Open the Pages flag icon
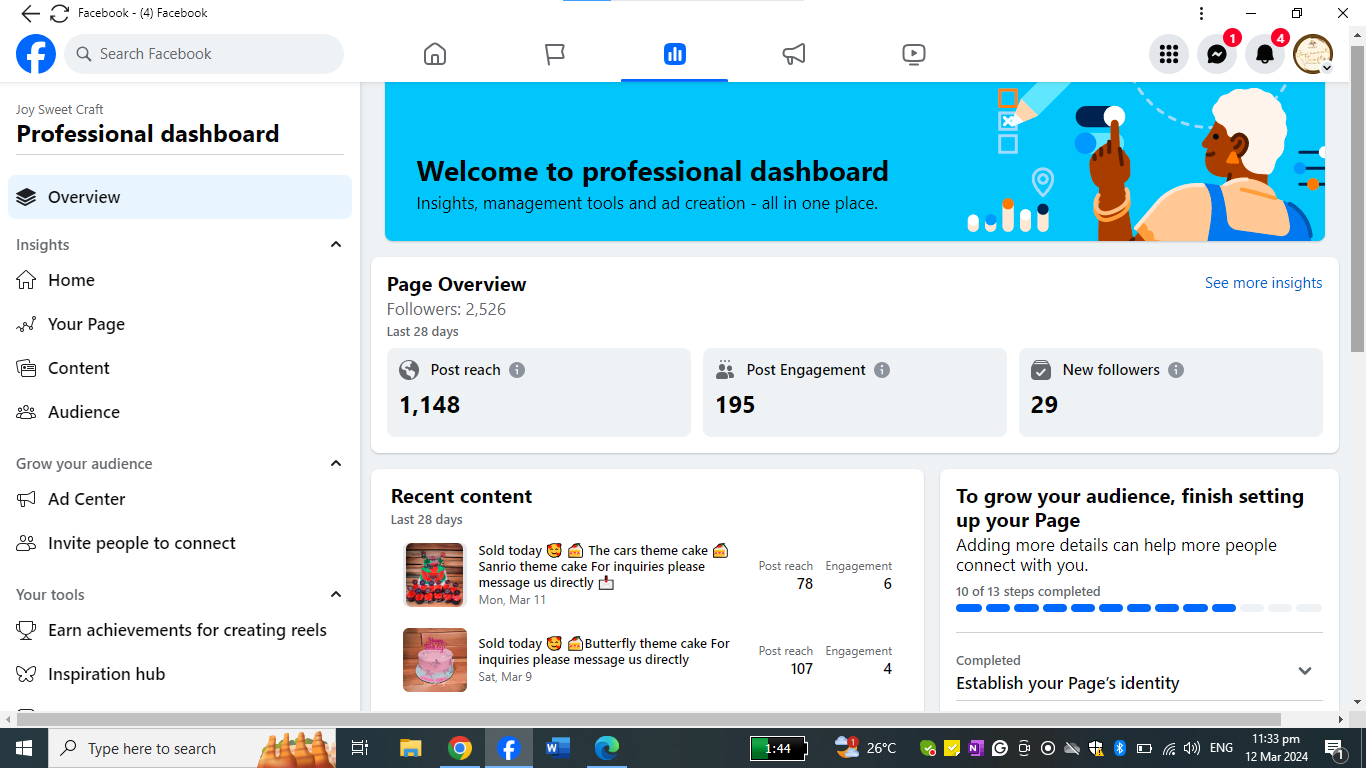This screenshot has width=1366, height=768. [x=555, y=54]
